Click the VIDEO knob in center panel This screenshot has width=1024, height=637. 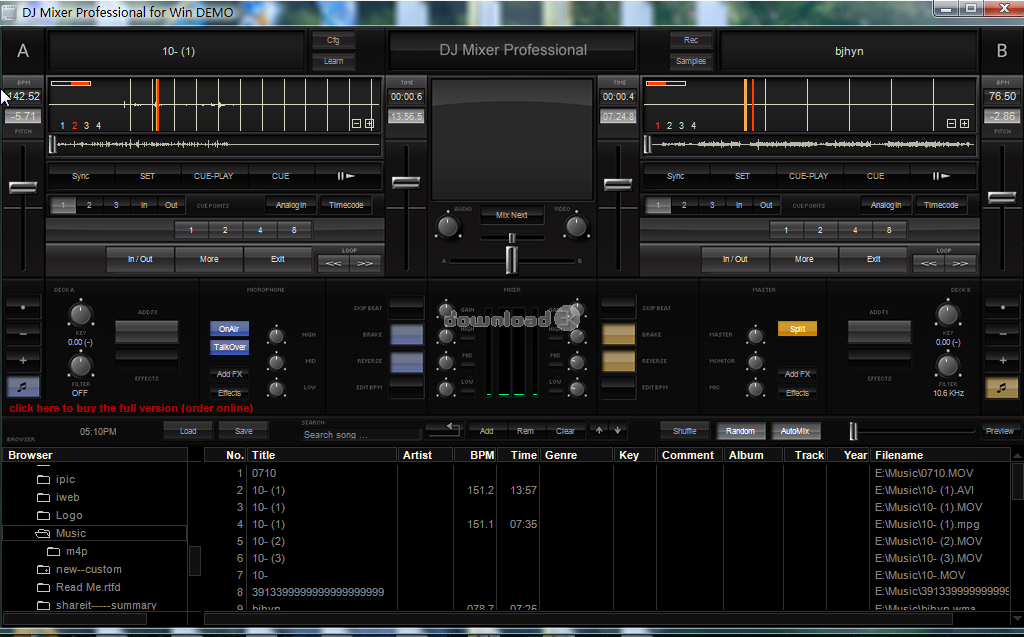pos(576,227)
